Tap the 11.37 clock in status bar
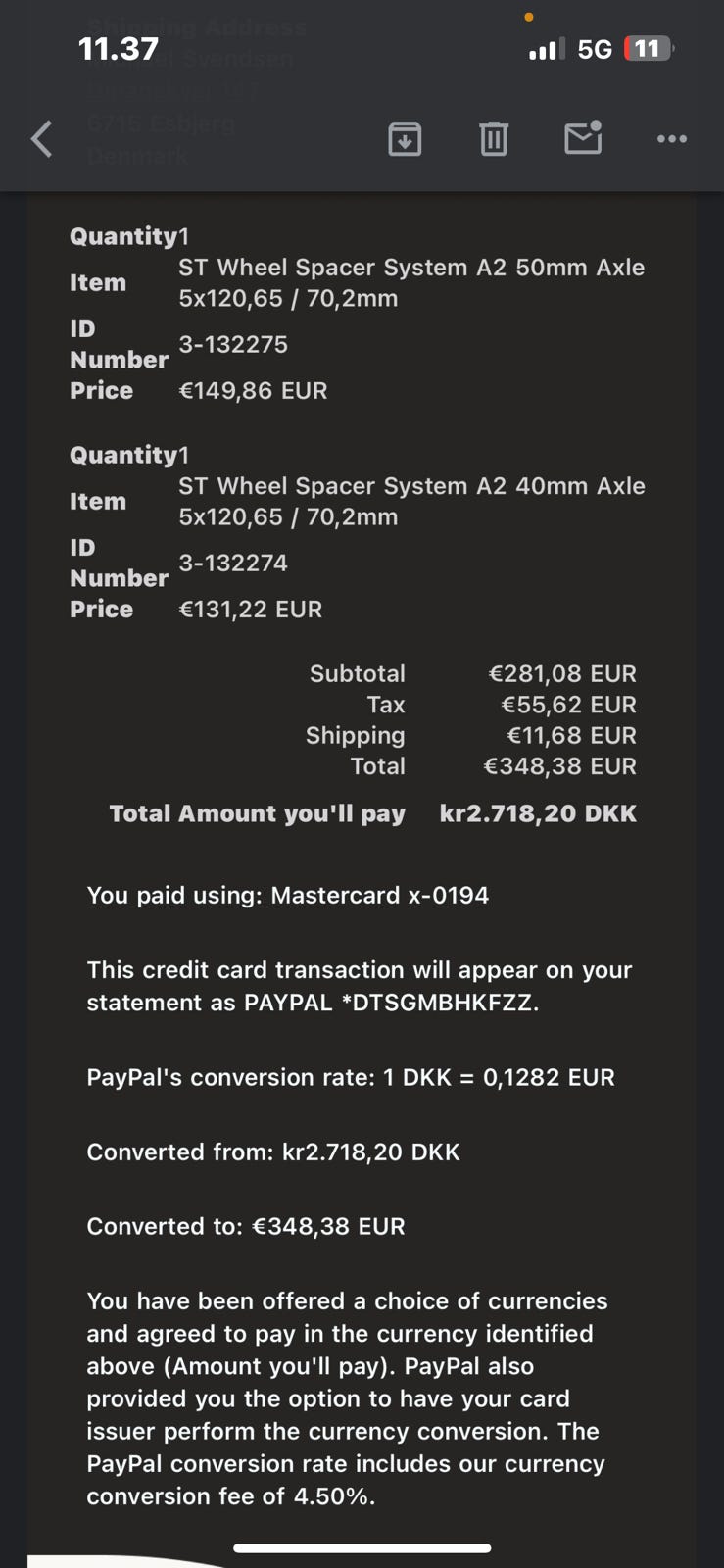This screenshot has width=724, height=1568. pyautogui.click(x=119, y=49)
